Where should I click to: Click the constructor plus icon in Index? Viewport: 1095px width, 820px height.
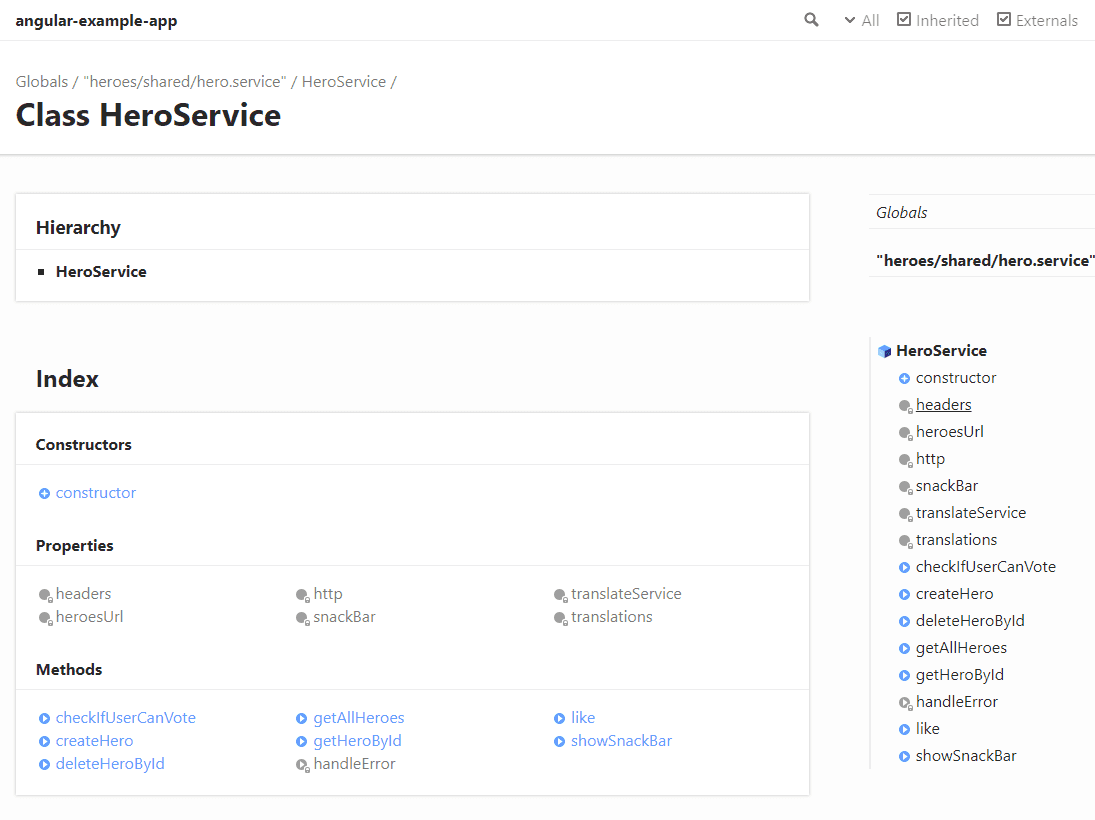coord(44,493)
